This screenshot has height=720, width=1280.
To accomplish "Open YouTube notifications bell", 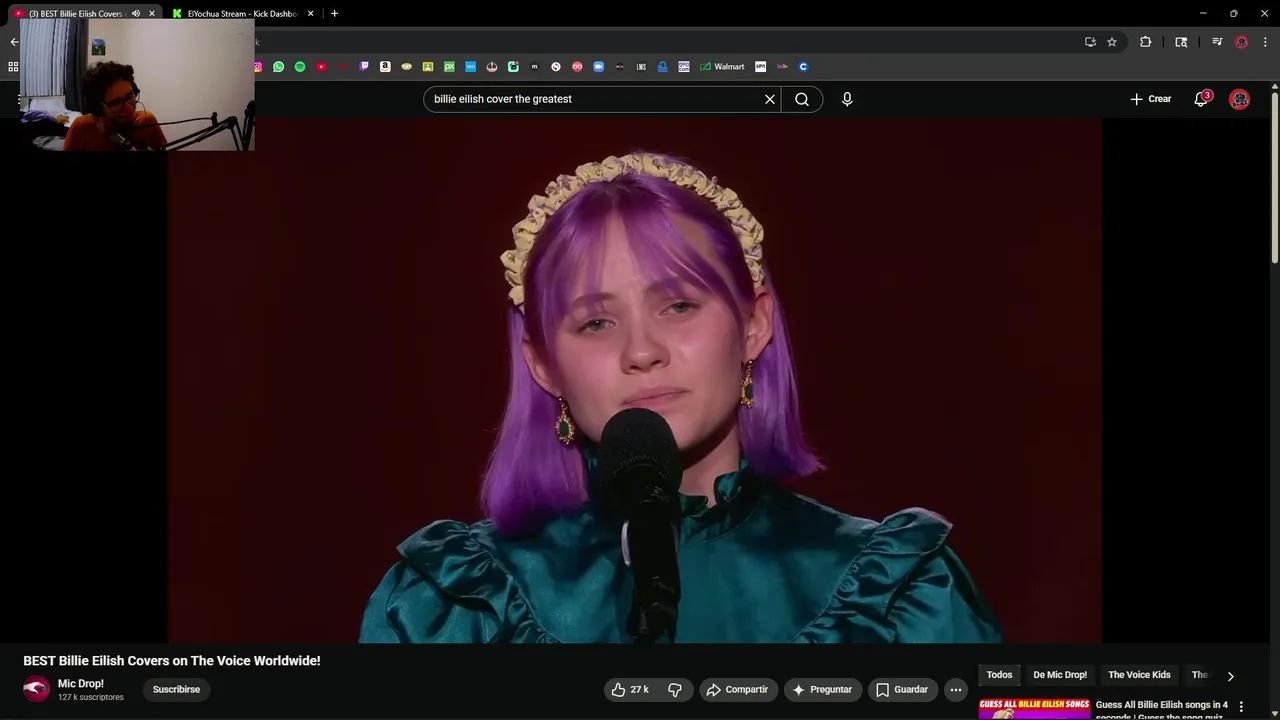I will coord(1201,99).
